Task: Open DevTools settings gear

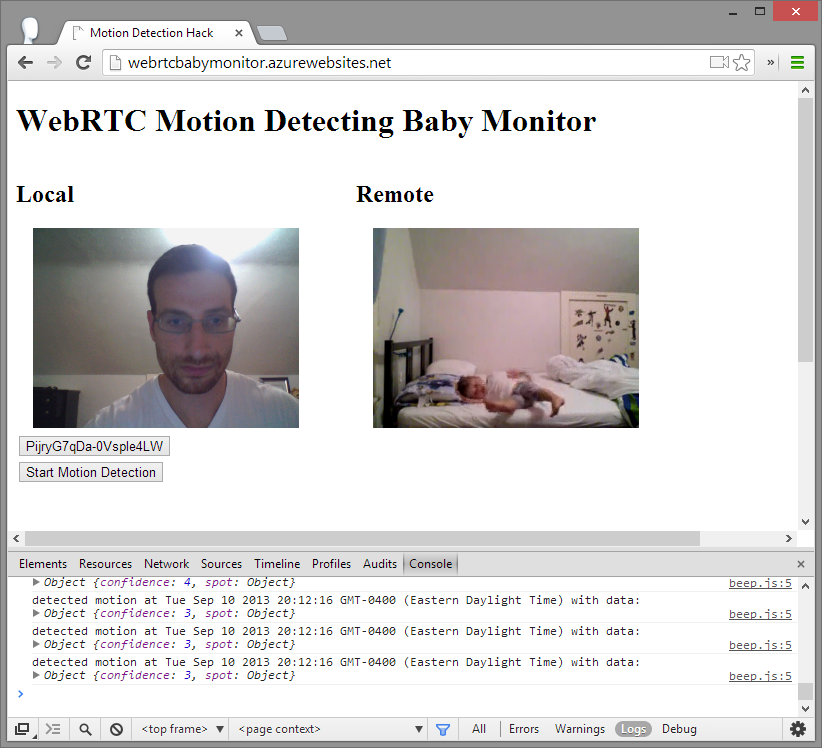Action: pyautogui.click(x=798, y=729)
